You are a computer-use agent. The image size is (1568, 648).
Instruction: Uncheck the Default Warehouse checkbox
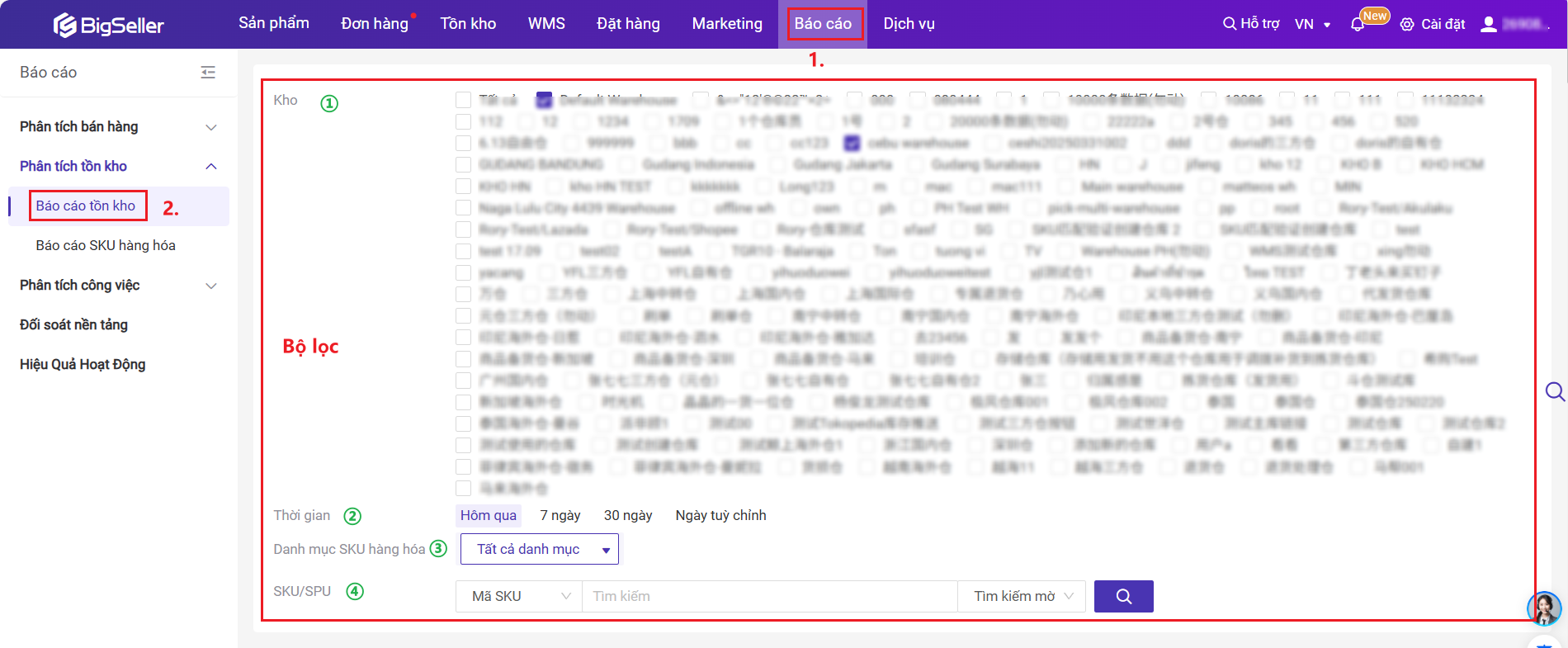pyautogui.click(x=544, y=100)
